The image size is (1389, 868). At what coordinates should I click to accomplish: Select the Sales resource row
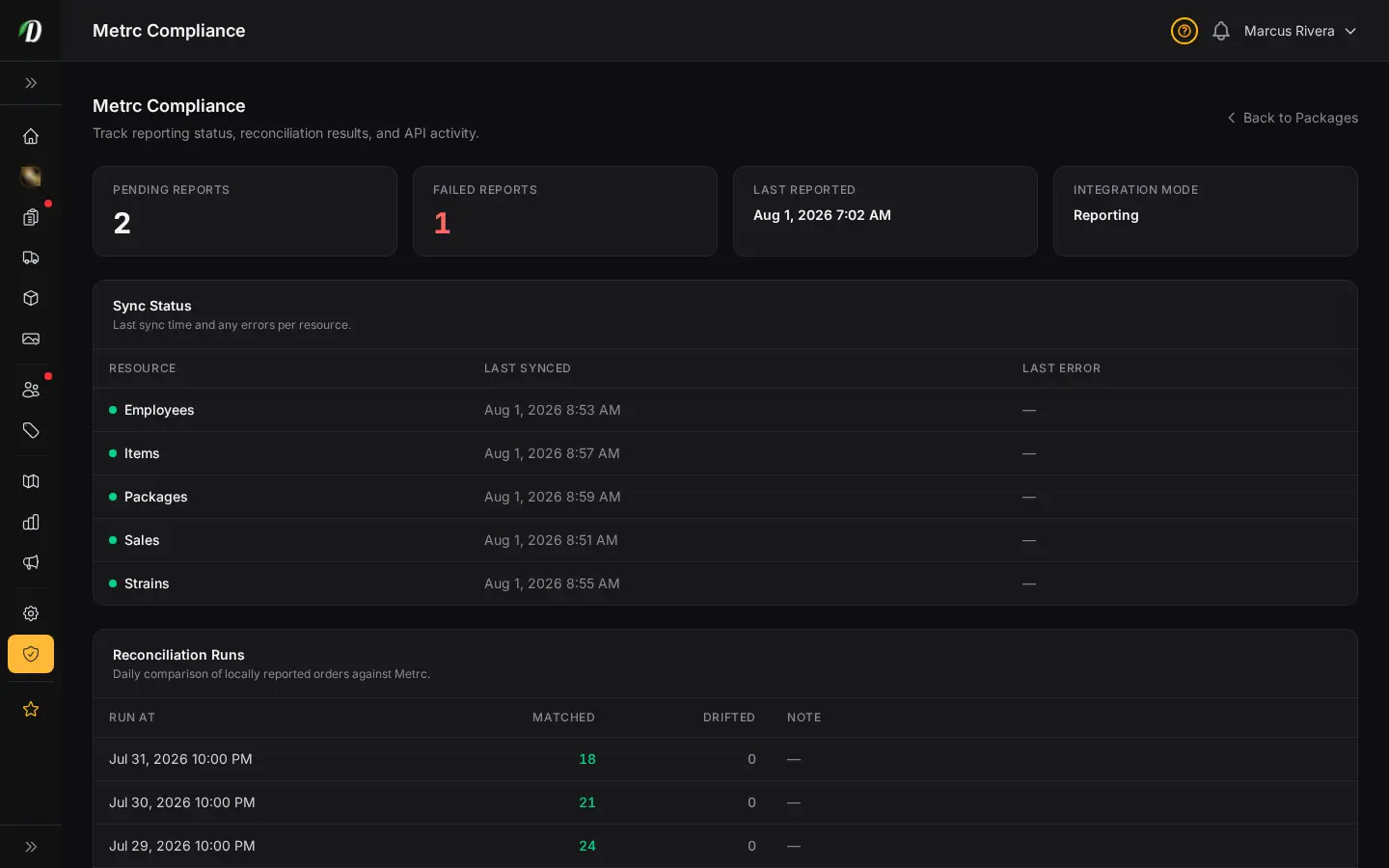pos(725,540)
